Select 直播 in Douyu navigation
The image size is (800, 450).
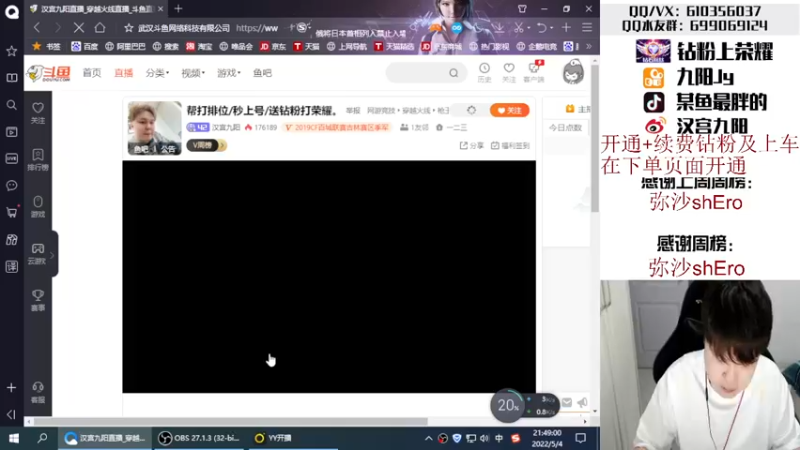point(123,73)
